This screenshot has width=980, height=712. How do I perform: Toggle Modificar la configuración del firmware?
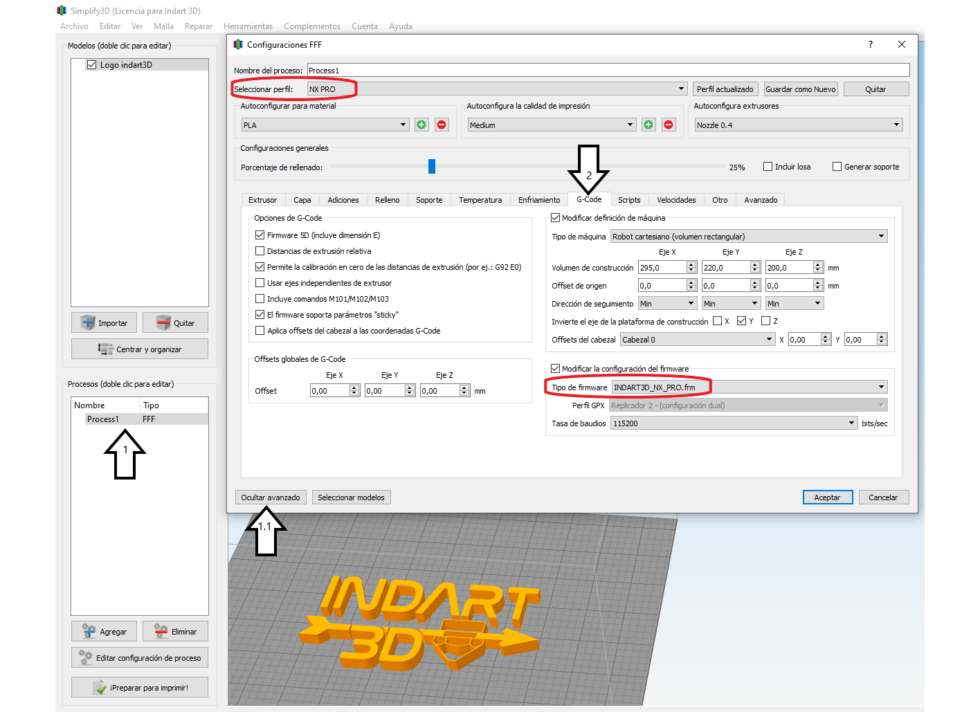coord(555,368)
